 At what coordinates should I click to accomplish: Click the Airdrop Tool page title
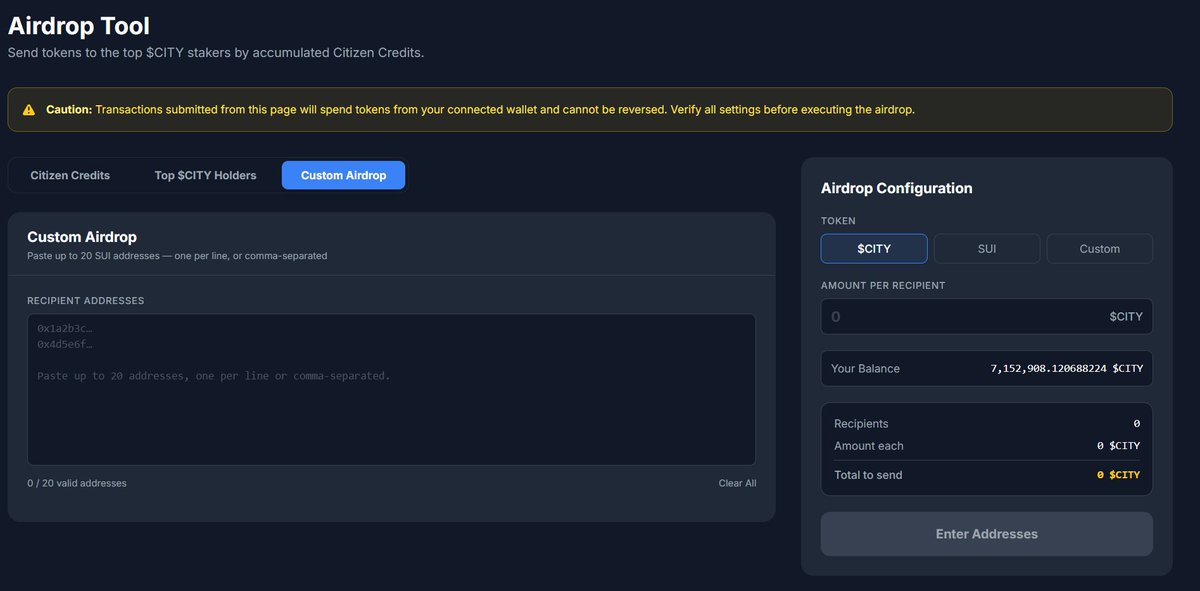point(79,26)
